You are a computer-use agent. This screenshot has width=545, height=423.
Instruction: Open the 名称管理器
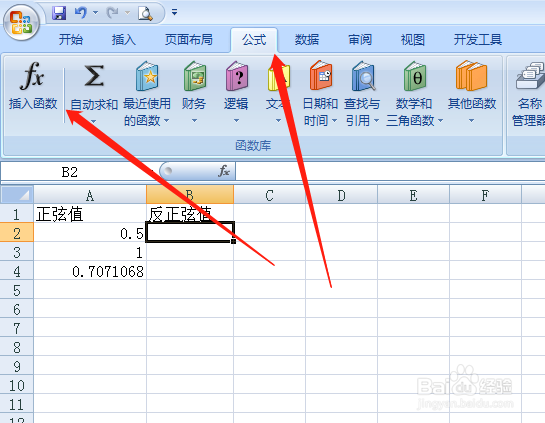529,94
